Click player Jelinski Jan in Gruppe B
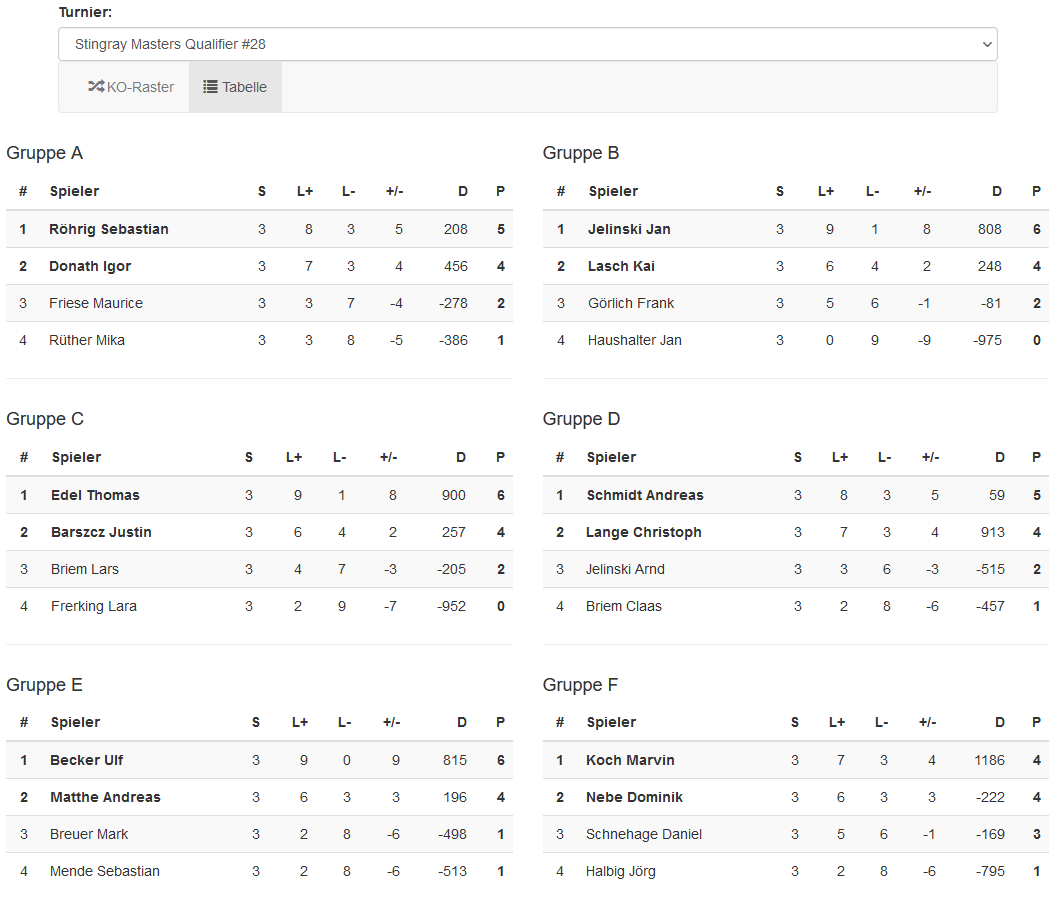 tap(629, 229)
